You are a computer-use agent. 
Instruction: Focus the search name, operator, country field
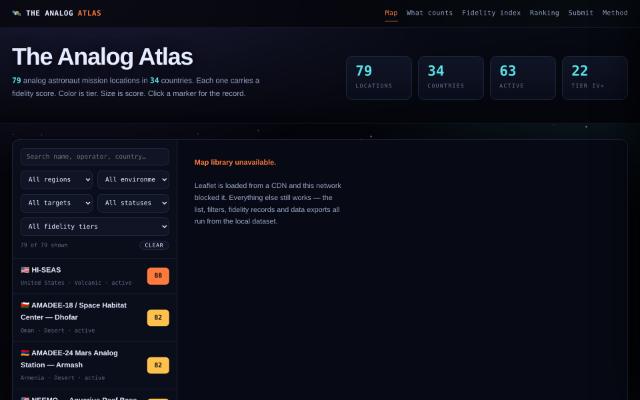tap(95, 157)
